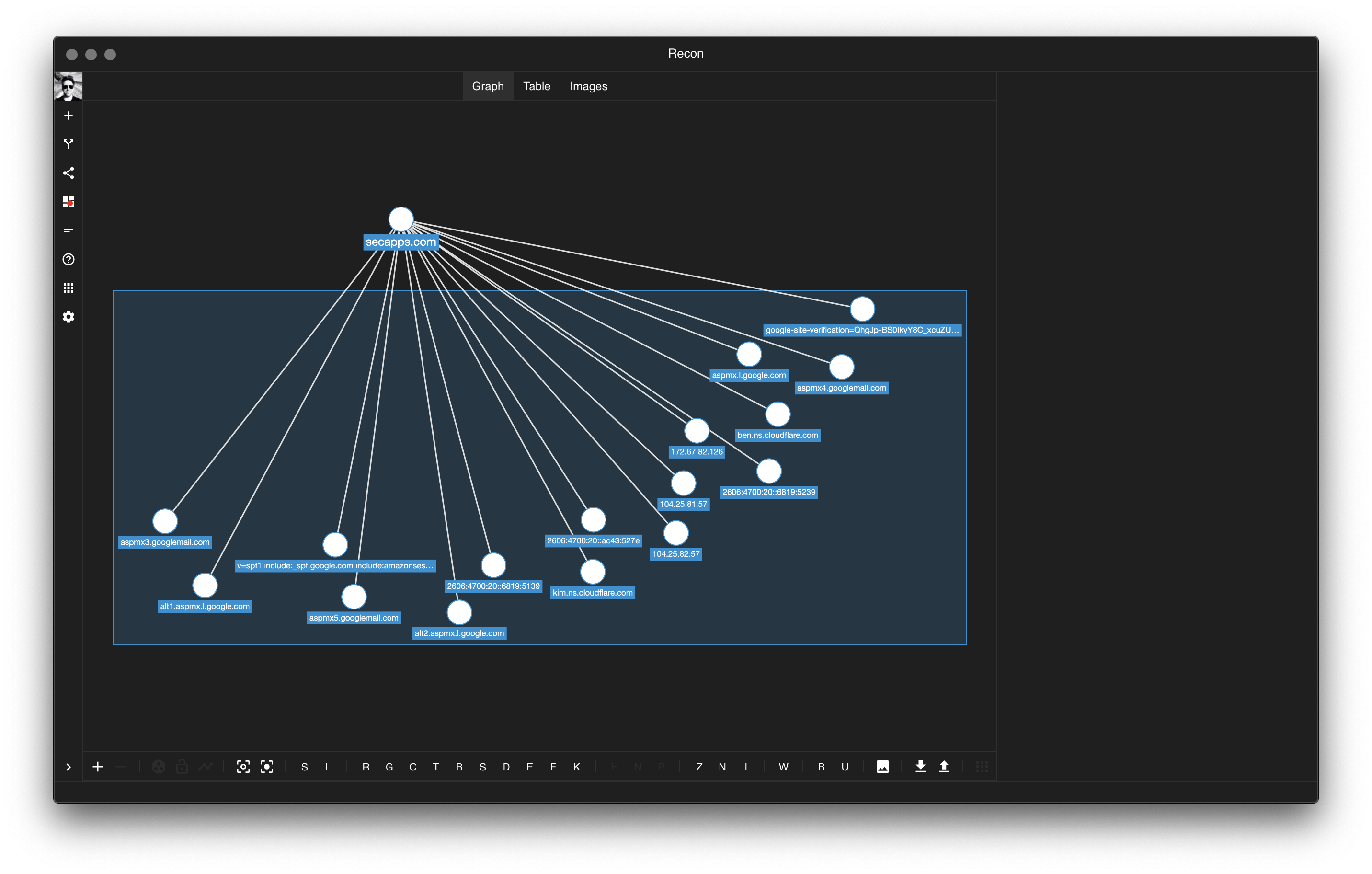Click the short lines icon in sidebar
Viewport: 1372px width, 874px height.
[69, 231]
